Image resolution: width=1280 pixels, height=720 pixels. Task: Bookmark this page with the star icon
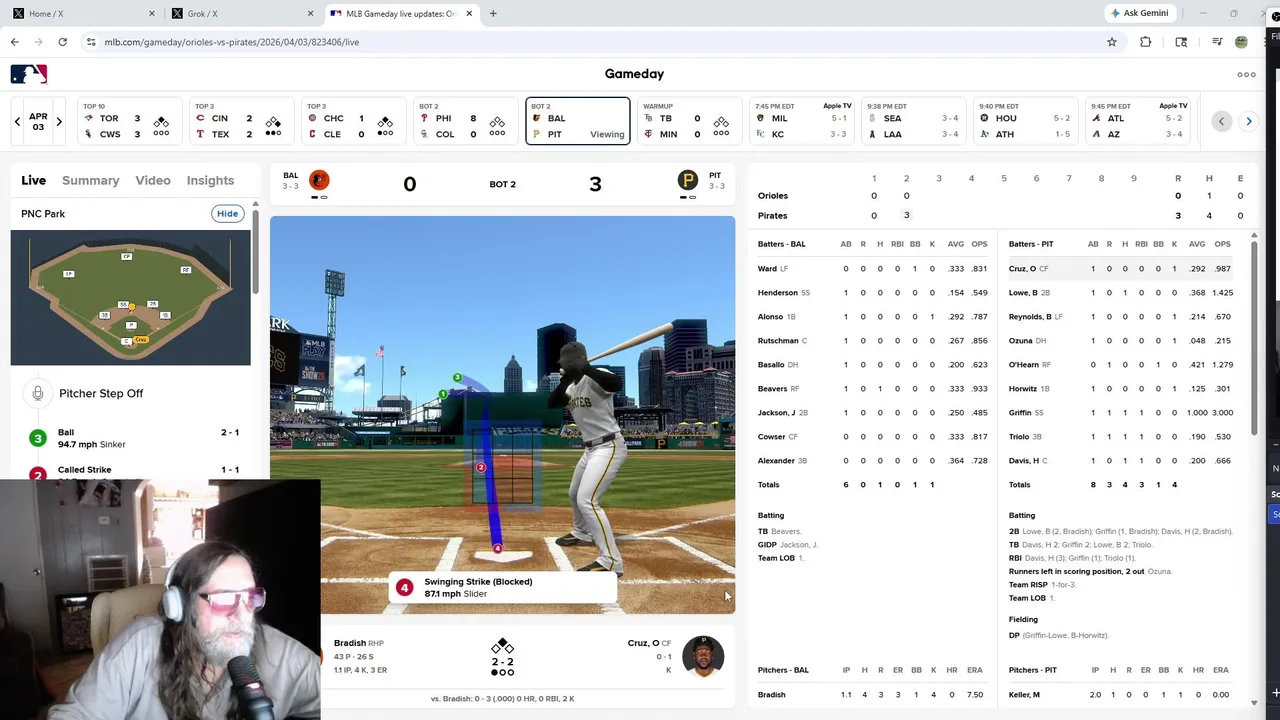(1111, 42)
